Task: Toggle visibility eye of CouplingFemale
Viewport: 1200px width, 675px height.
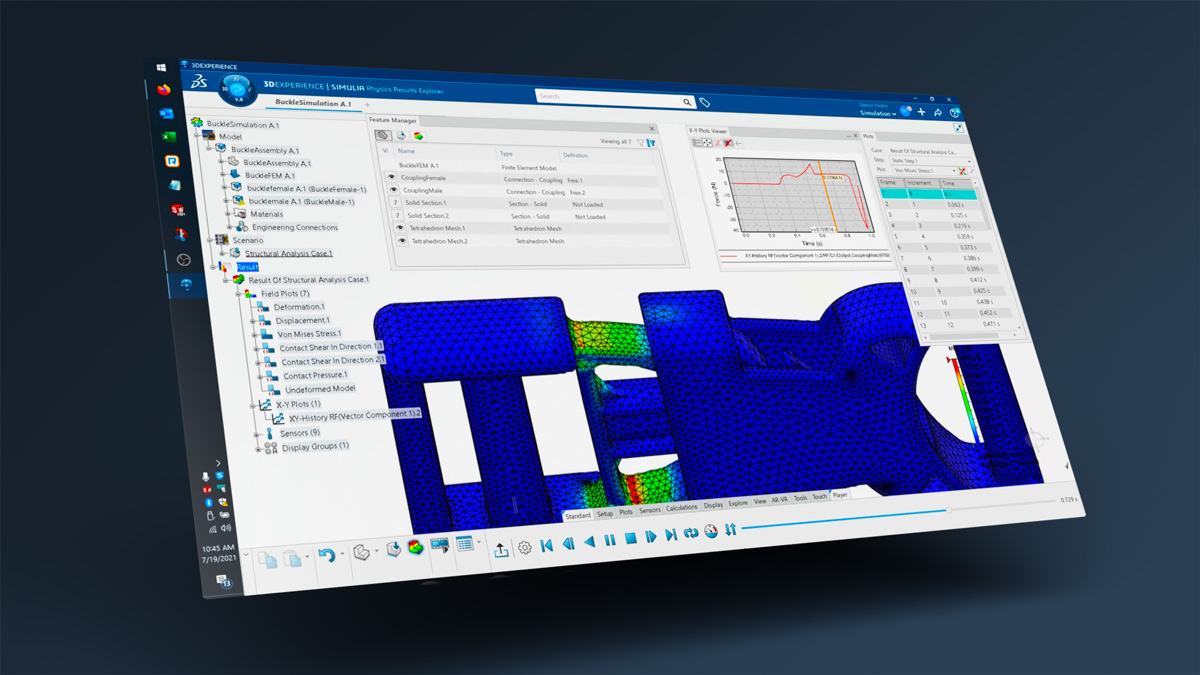Action: tap(392, 177)
